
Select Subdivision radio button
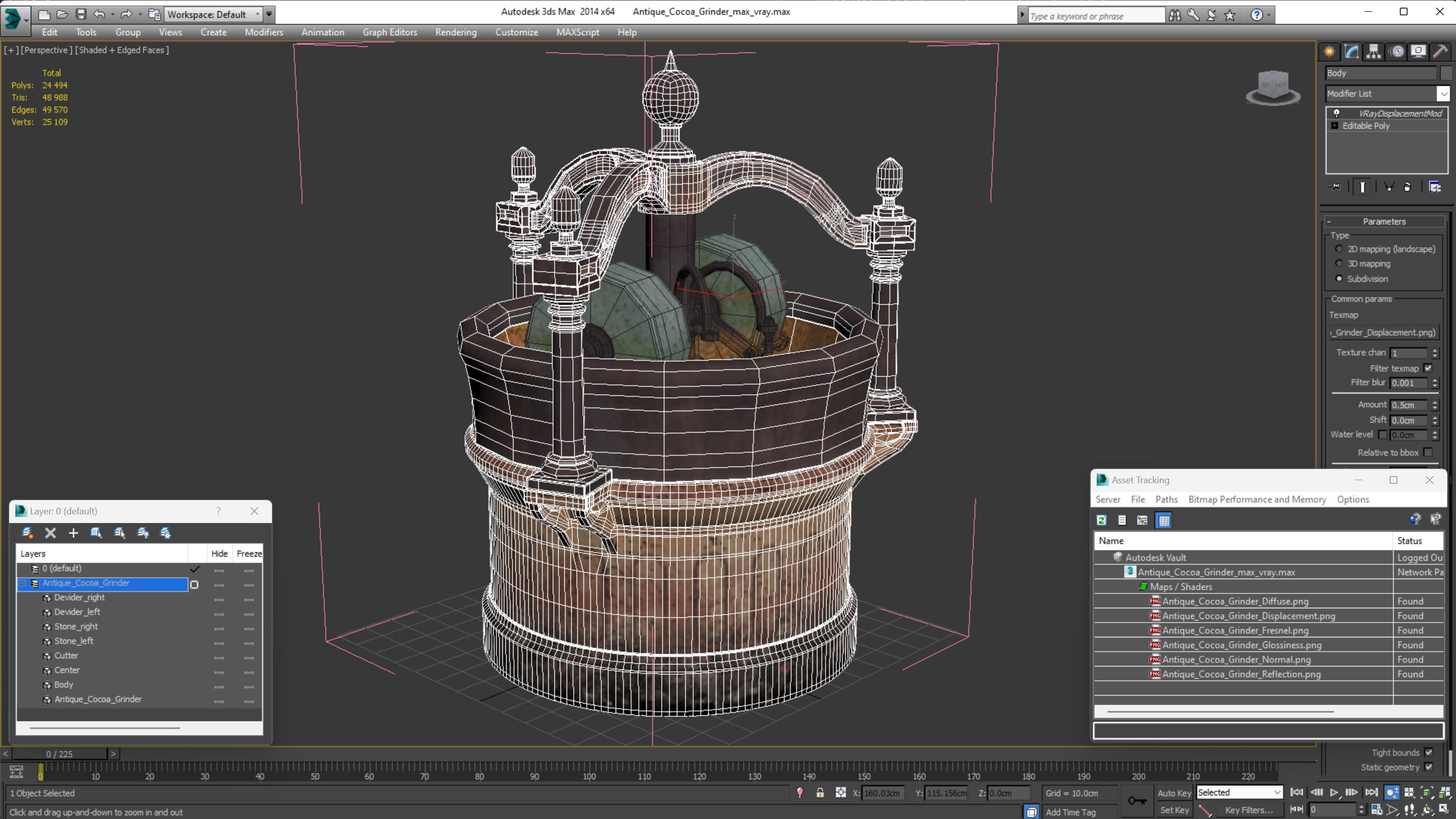1339,279
